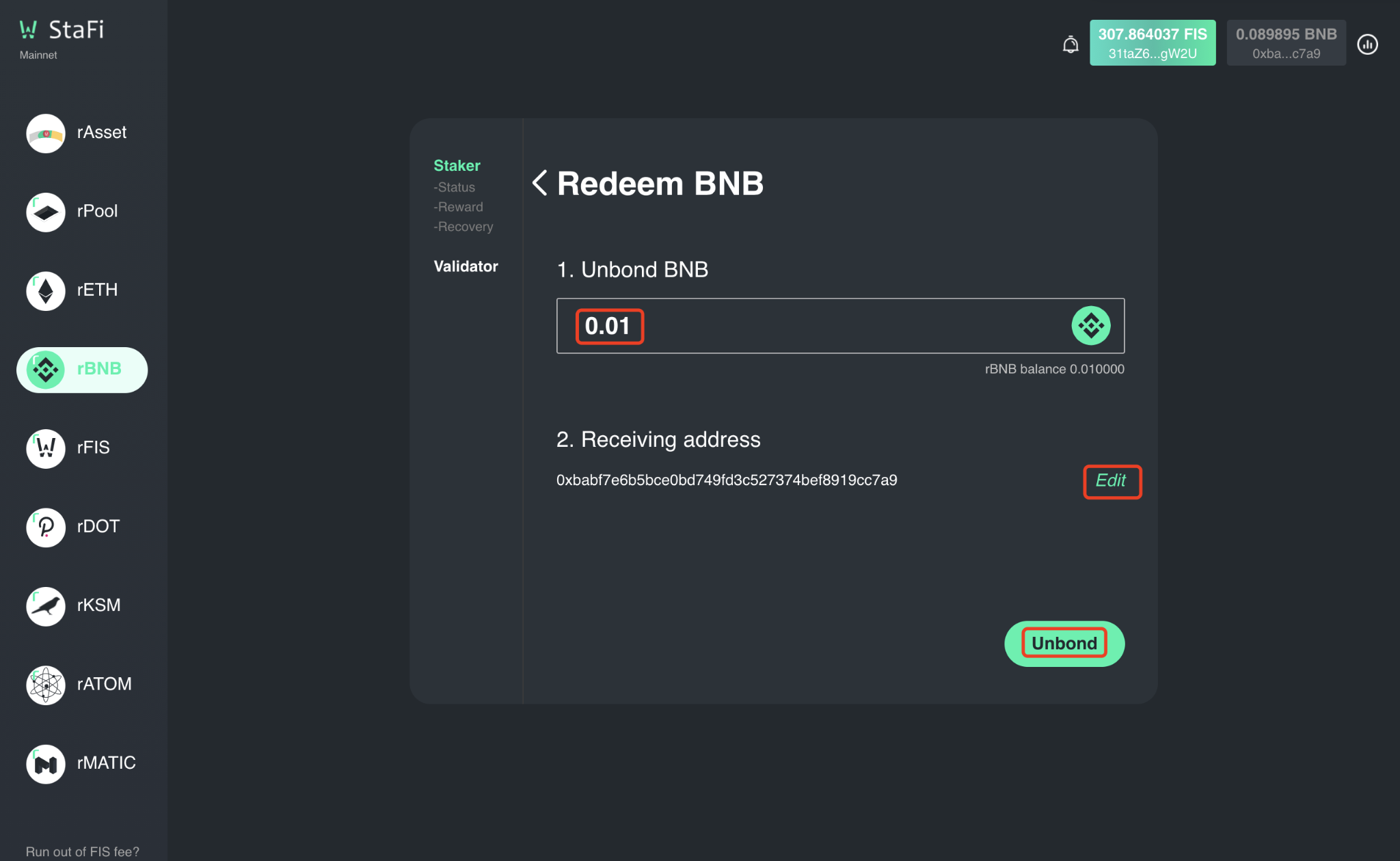Viewport: 1400px width, 861px height.
Task: Click the BNB token icon in input
Action: pyautogui.click(x=1090, y=325)
